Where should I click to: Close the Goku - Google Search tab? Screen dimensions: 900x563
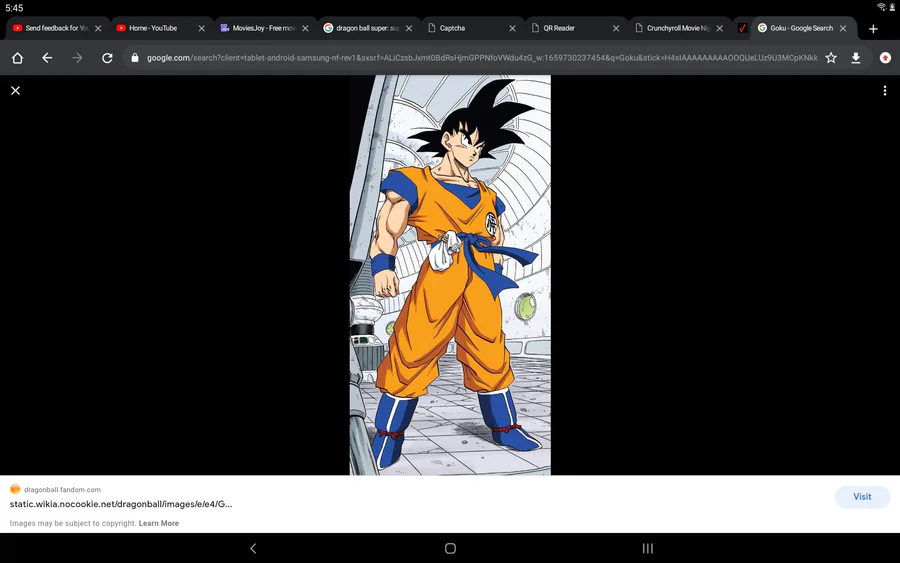843,28
